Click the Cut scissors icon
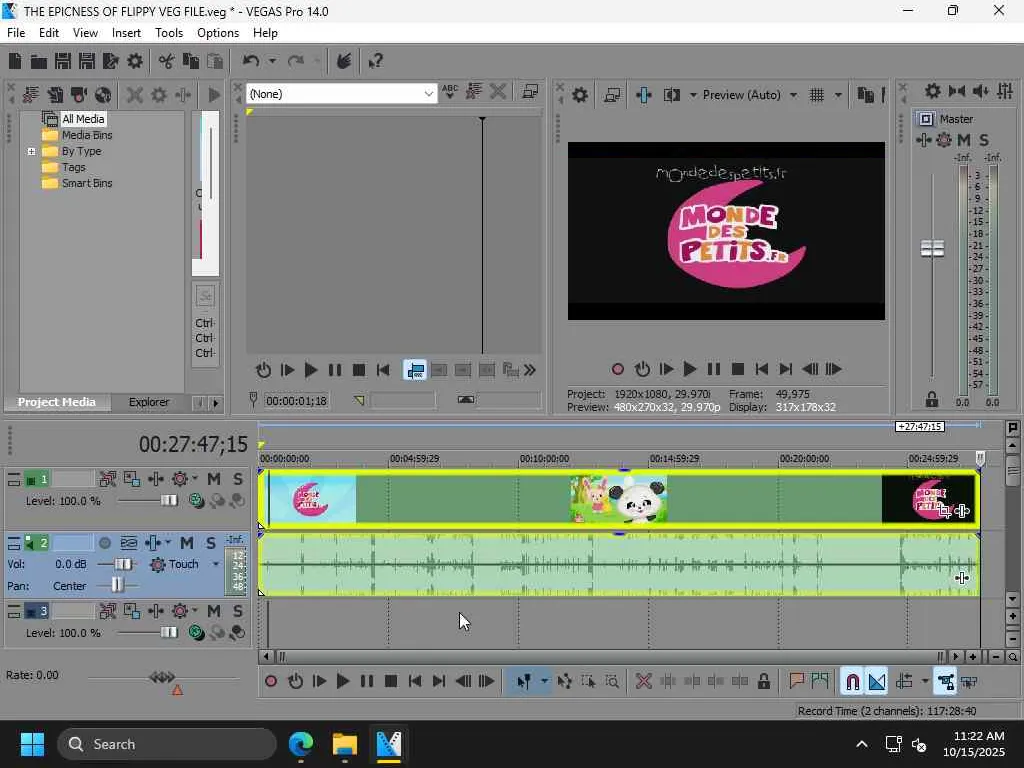The image size is (1024, 768). (x=167, y=61)
